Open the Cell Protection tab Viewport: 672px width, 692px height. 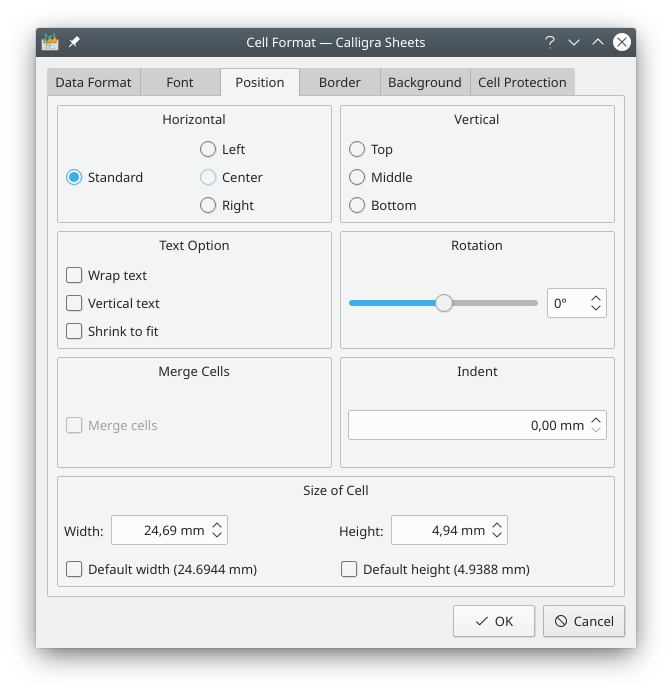[x=522, y=82]
